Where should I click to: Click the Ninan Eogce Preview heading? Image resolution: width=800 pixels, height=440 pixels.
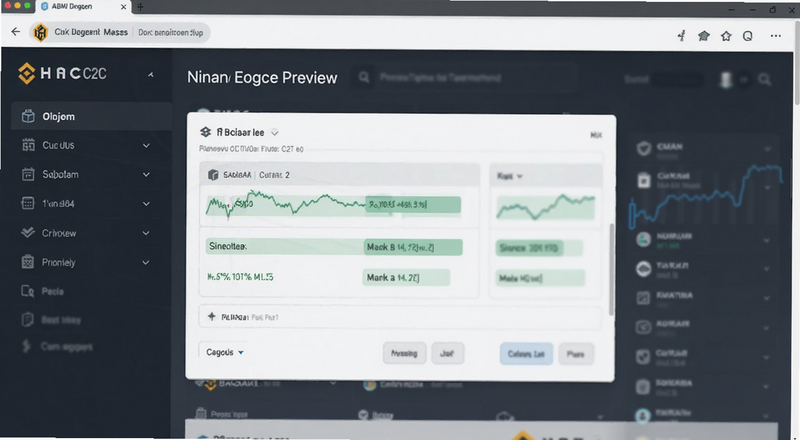(262, 78)
